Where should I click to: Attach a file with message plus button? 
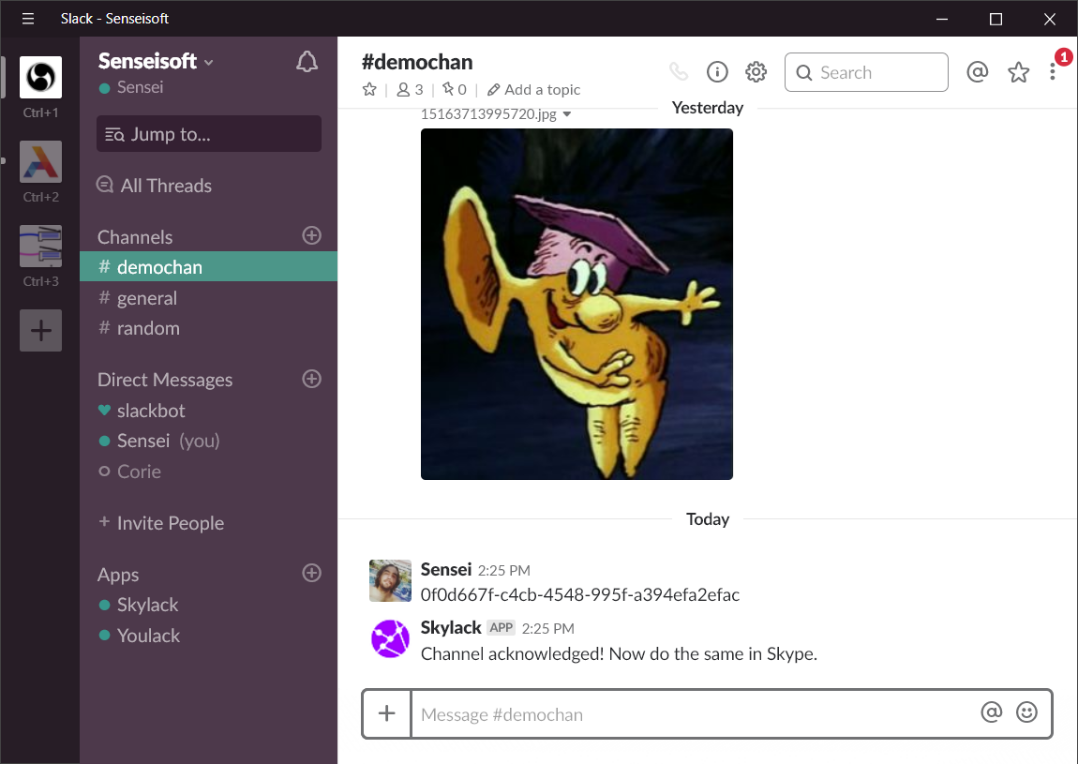point(387,713)
